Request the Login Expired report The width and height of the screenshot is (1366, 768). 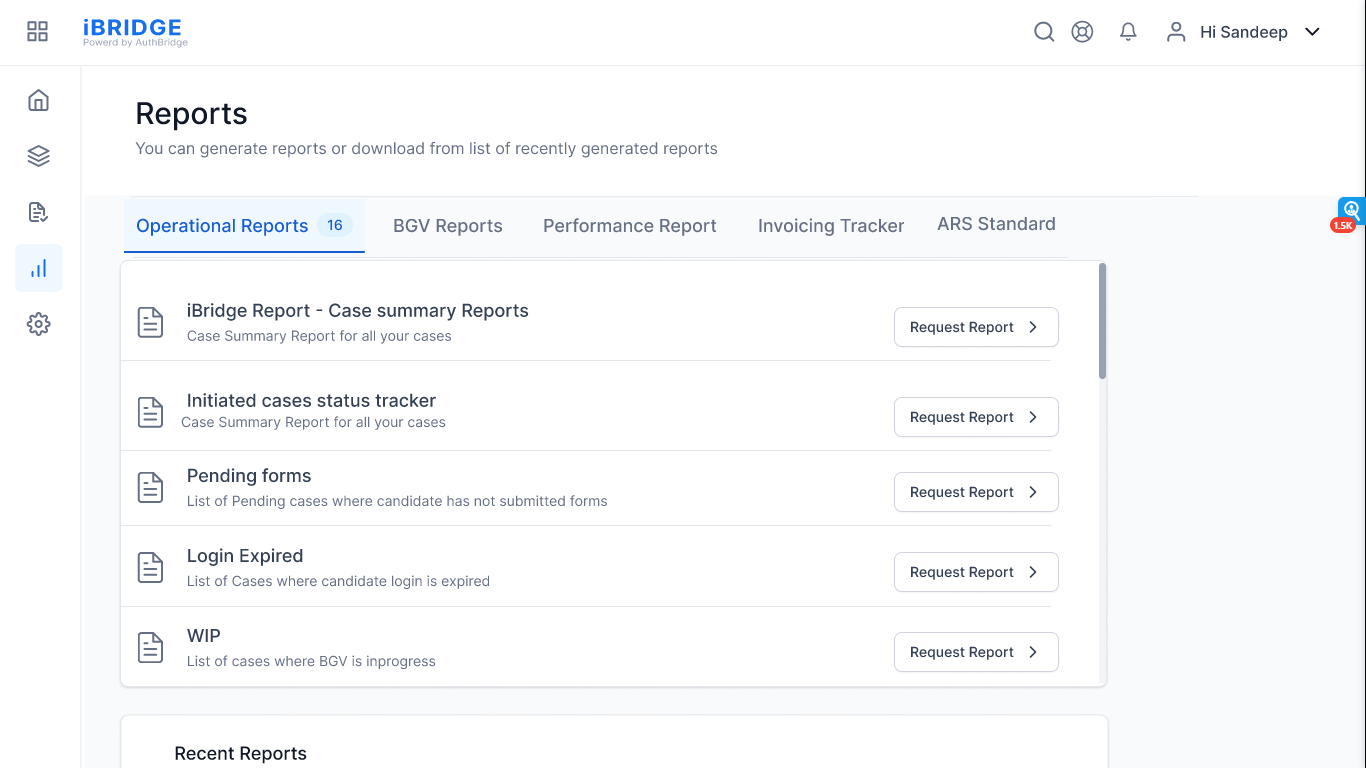[975, 572]
